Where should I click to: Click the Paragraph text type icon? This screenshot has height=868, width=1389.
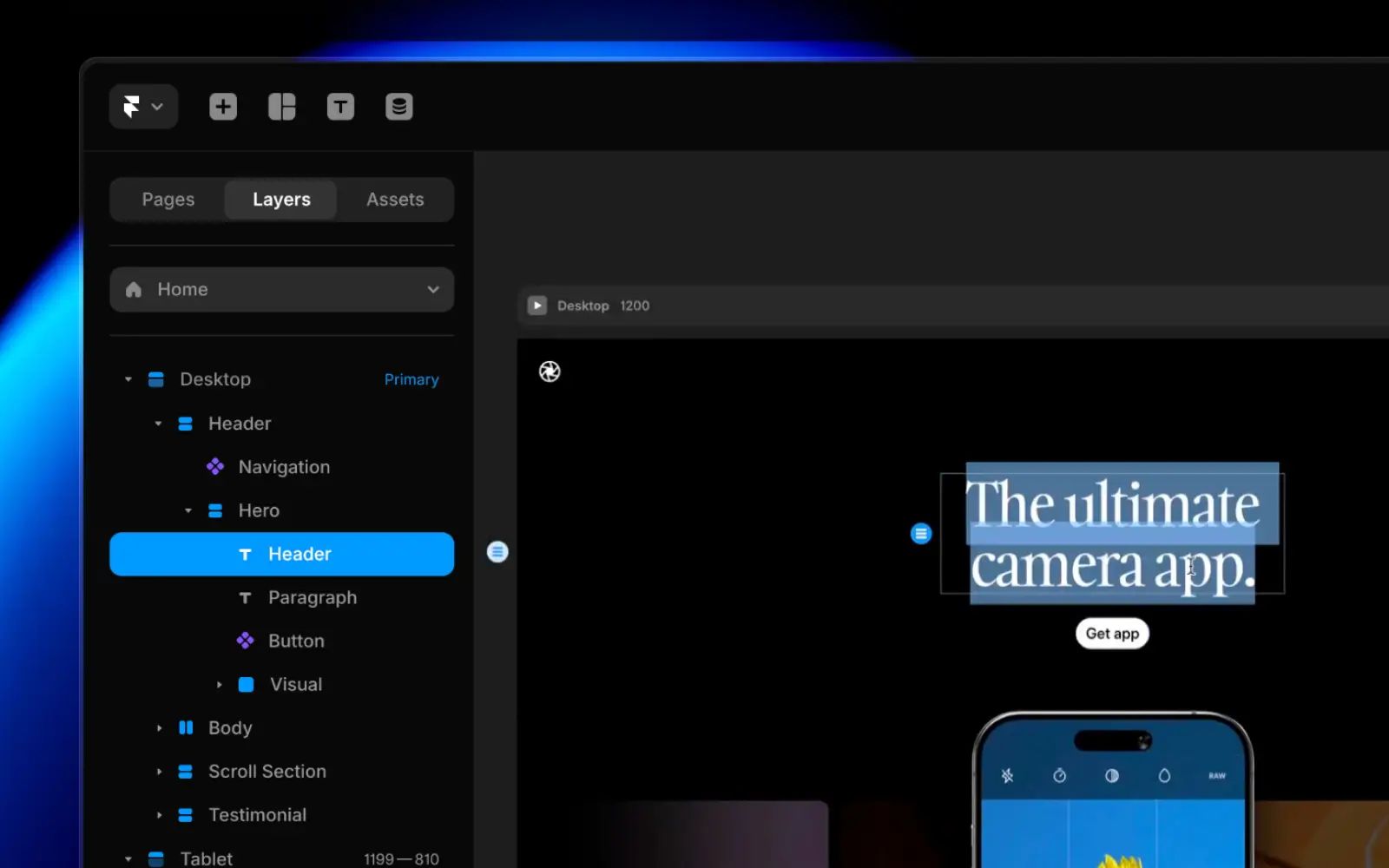(246, 597)
